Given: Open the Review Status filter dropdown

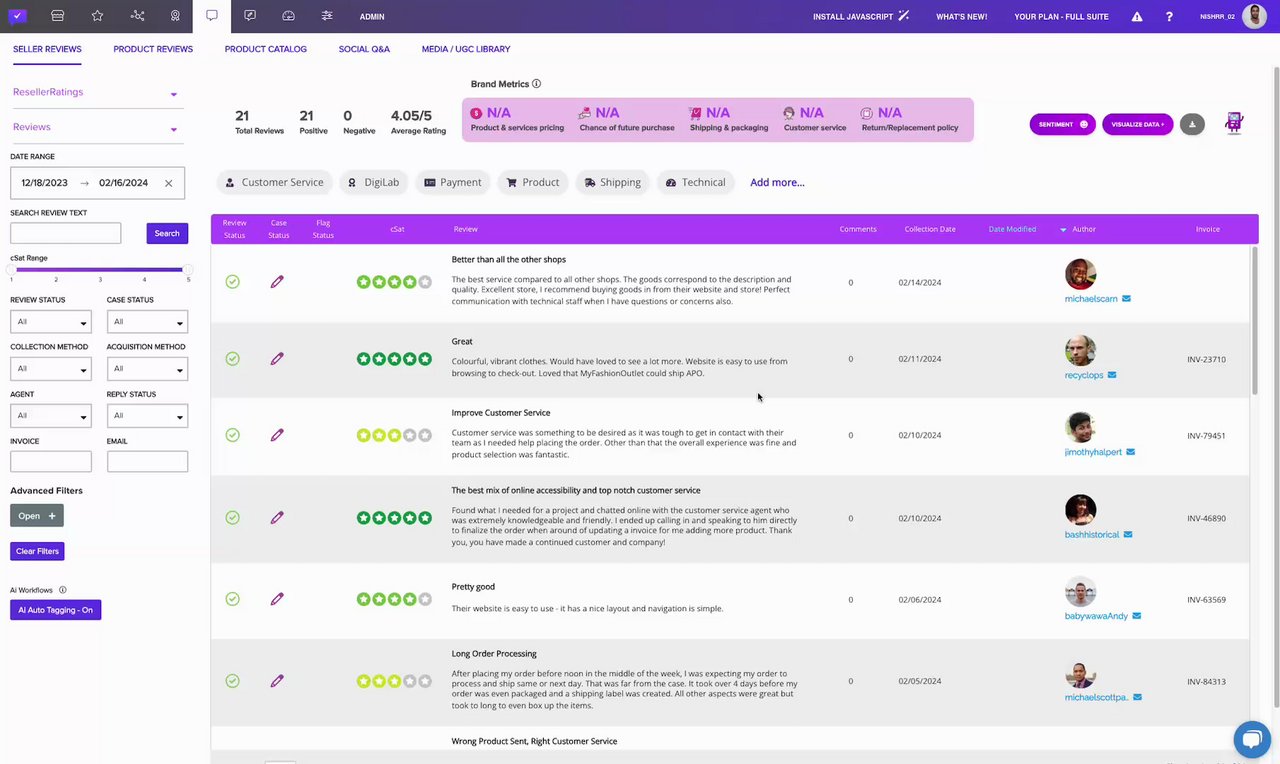Looking at the screenshot, I should click(x=50, y=322).
